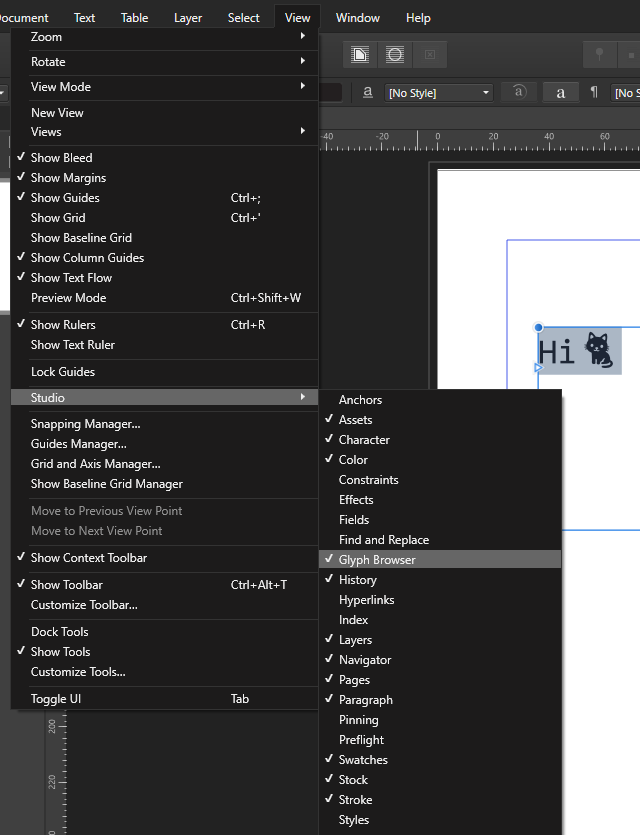Open the [No Style] character style dropdown
The height and width of the screenshot is (835, 640).
pos(438,93)
